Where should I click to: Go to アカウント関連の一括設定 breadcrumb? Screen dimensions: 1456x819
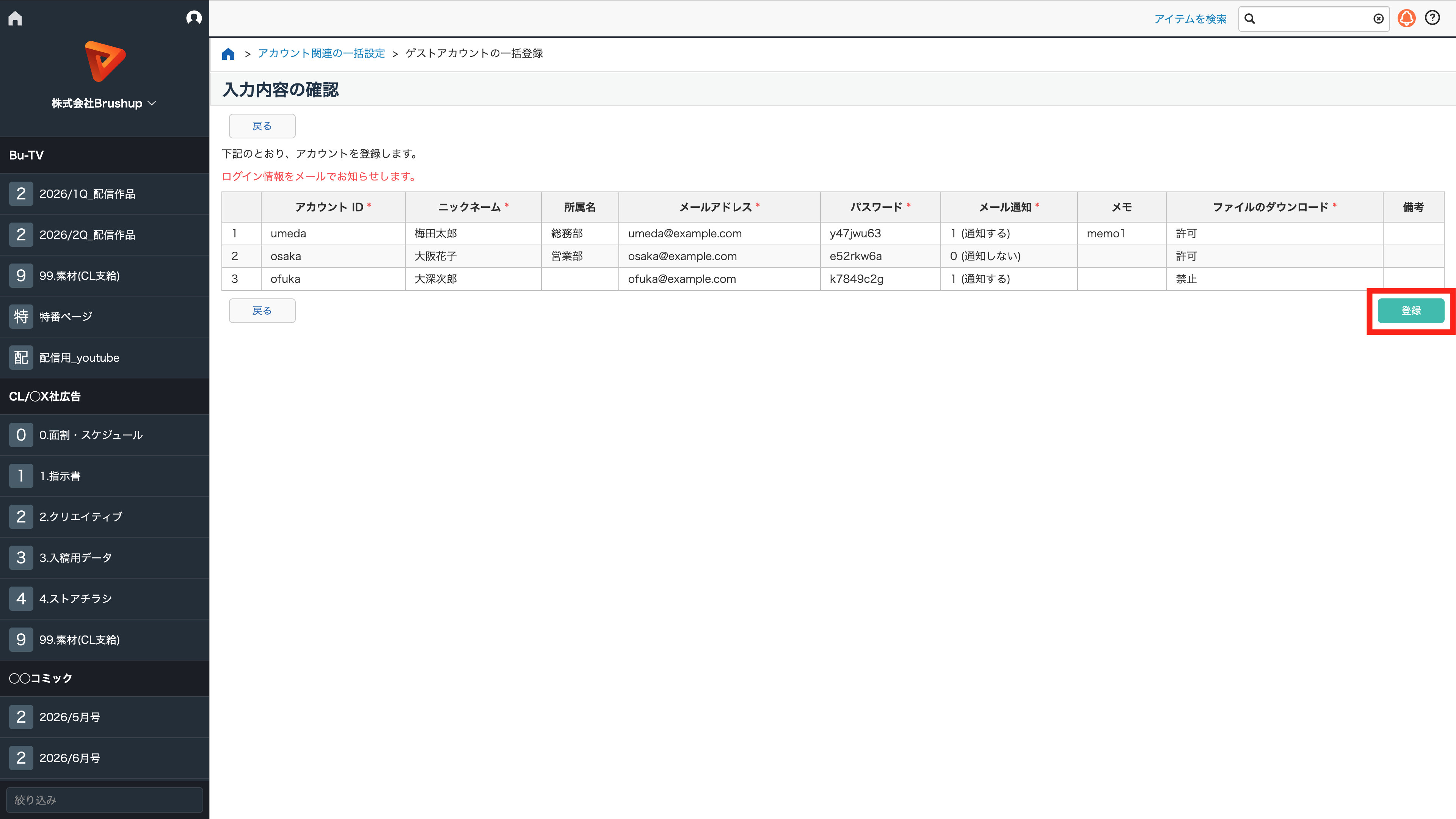point(321,53)
